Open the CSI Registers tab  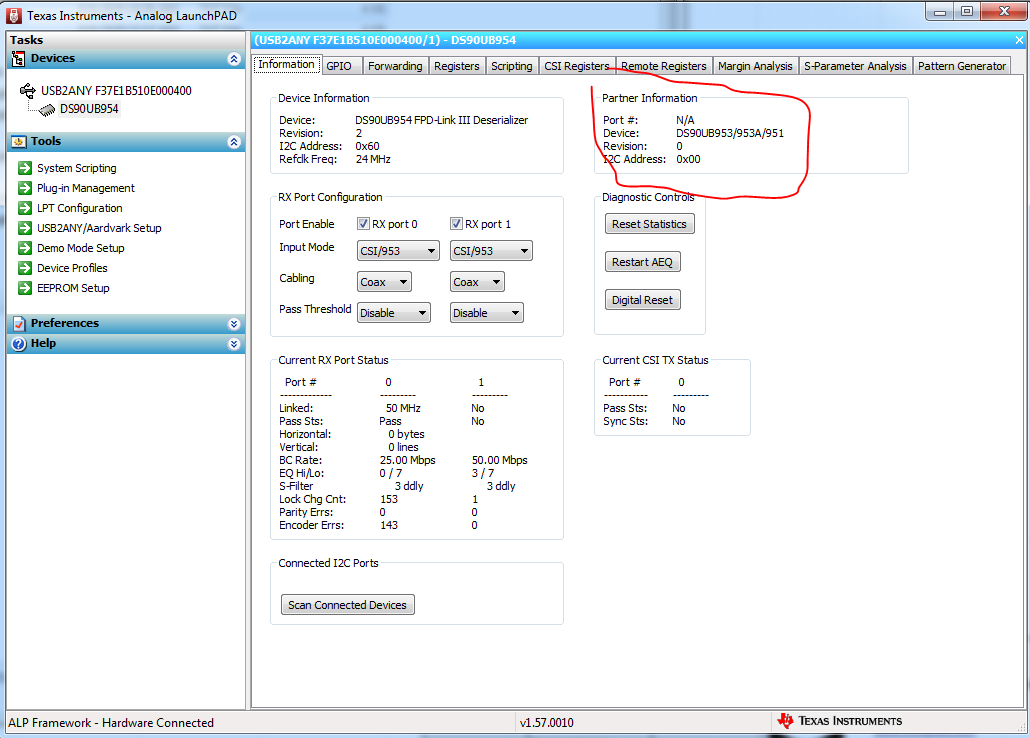coord(577,66)
